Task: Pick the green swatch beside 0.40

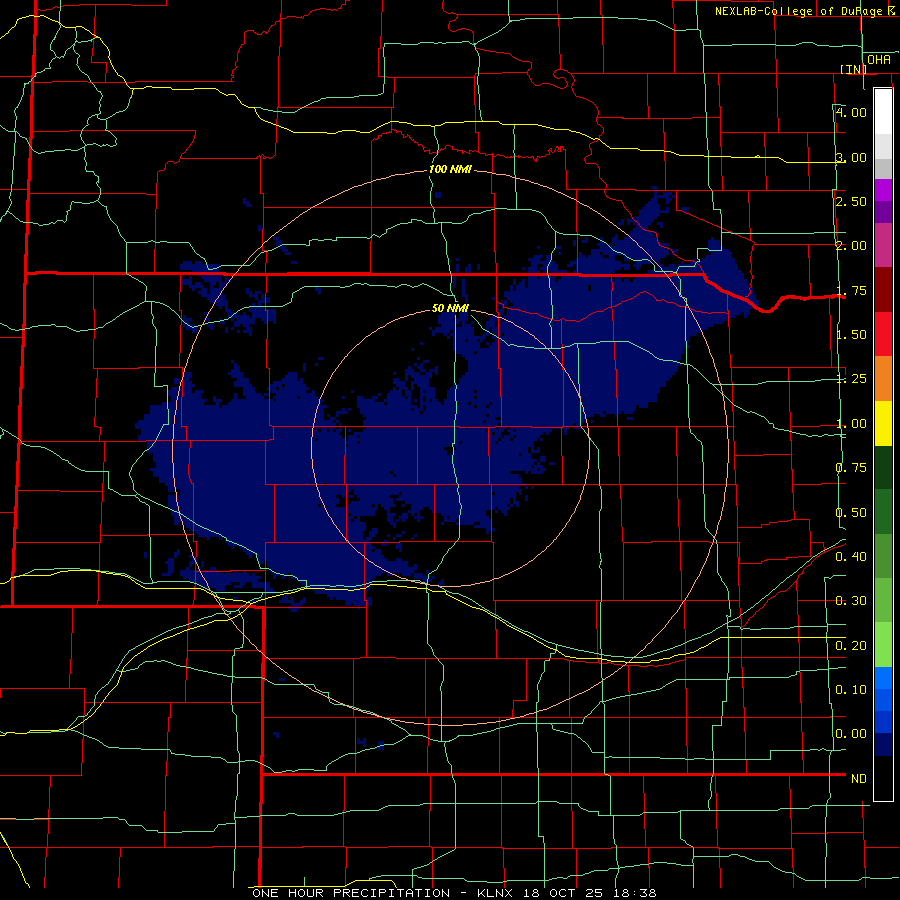Action: point(883,556)
